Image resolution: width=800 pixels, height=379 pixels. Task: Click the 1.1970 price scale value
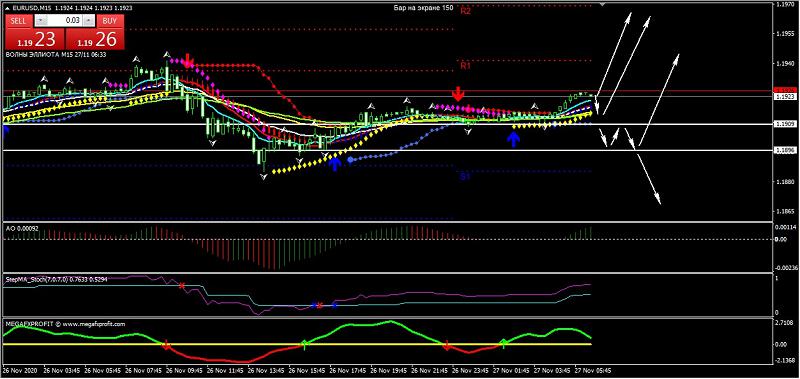pyautogui.click(x=786, y=5)
